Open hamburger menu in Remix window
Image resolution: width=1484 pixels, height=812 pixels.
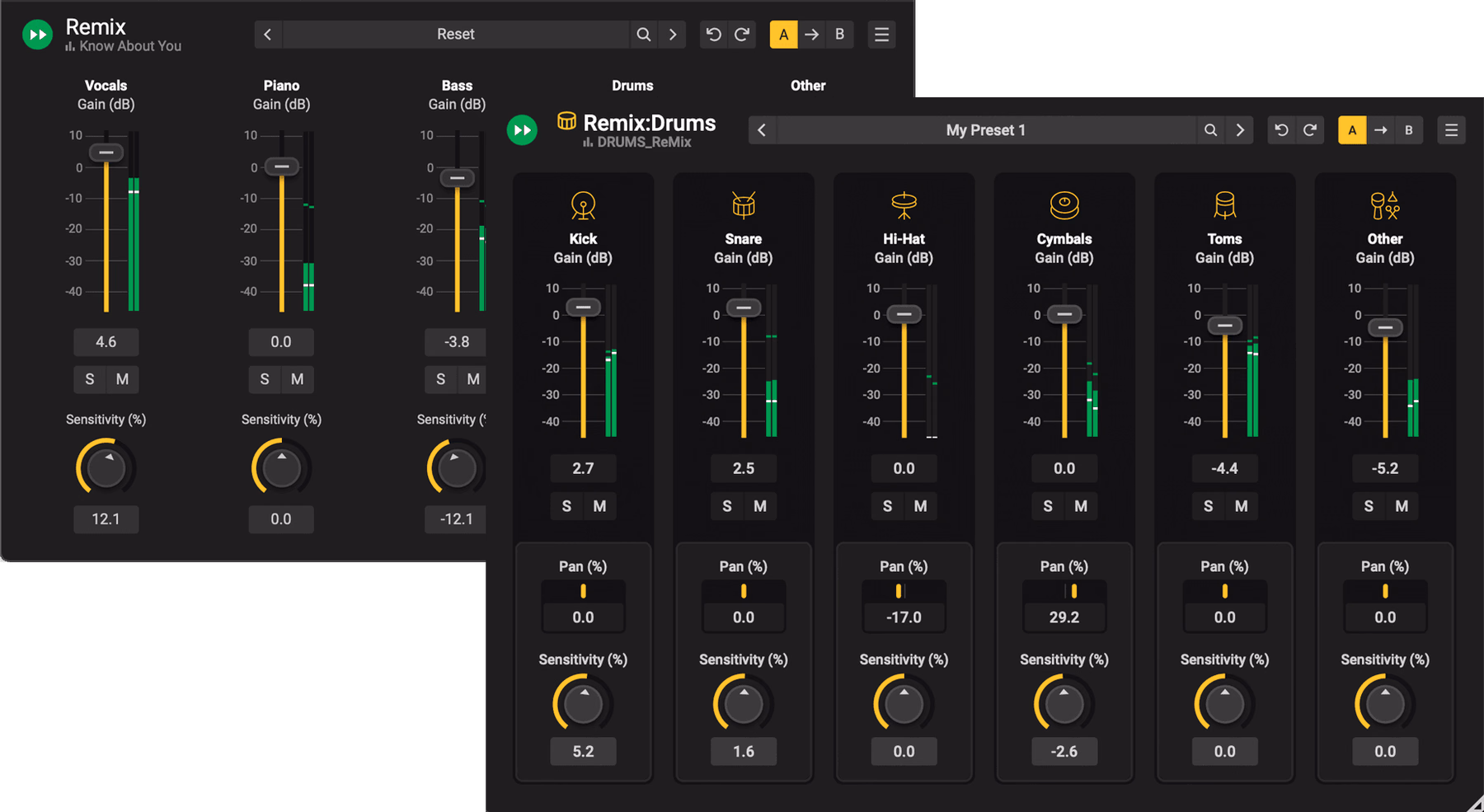click(881, 35)
